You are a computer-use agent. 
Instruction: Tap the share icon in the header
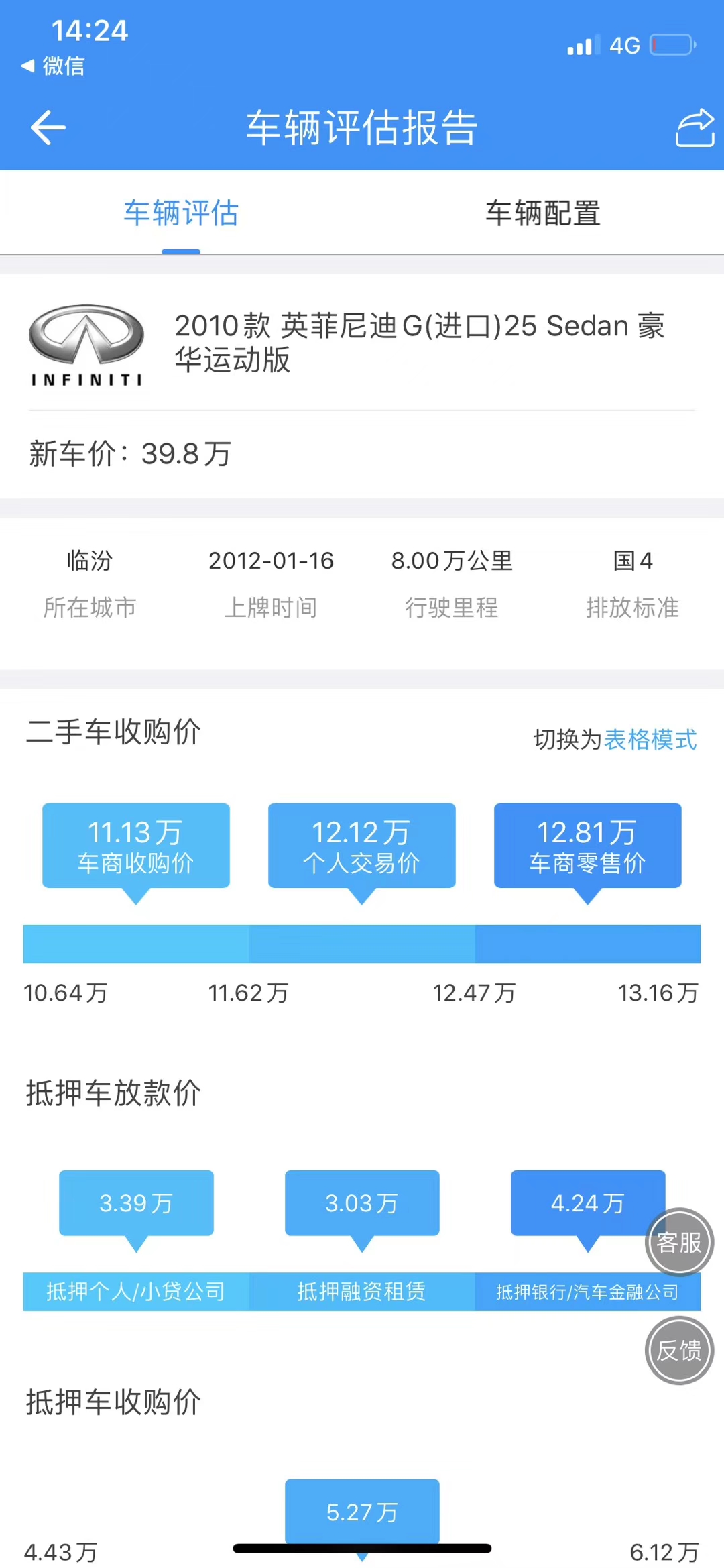tap(695, 127)
